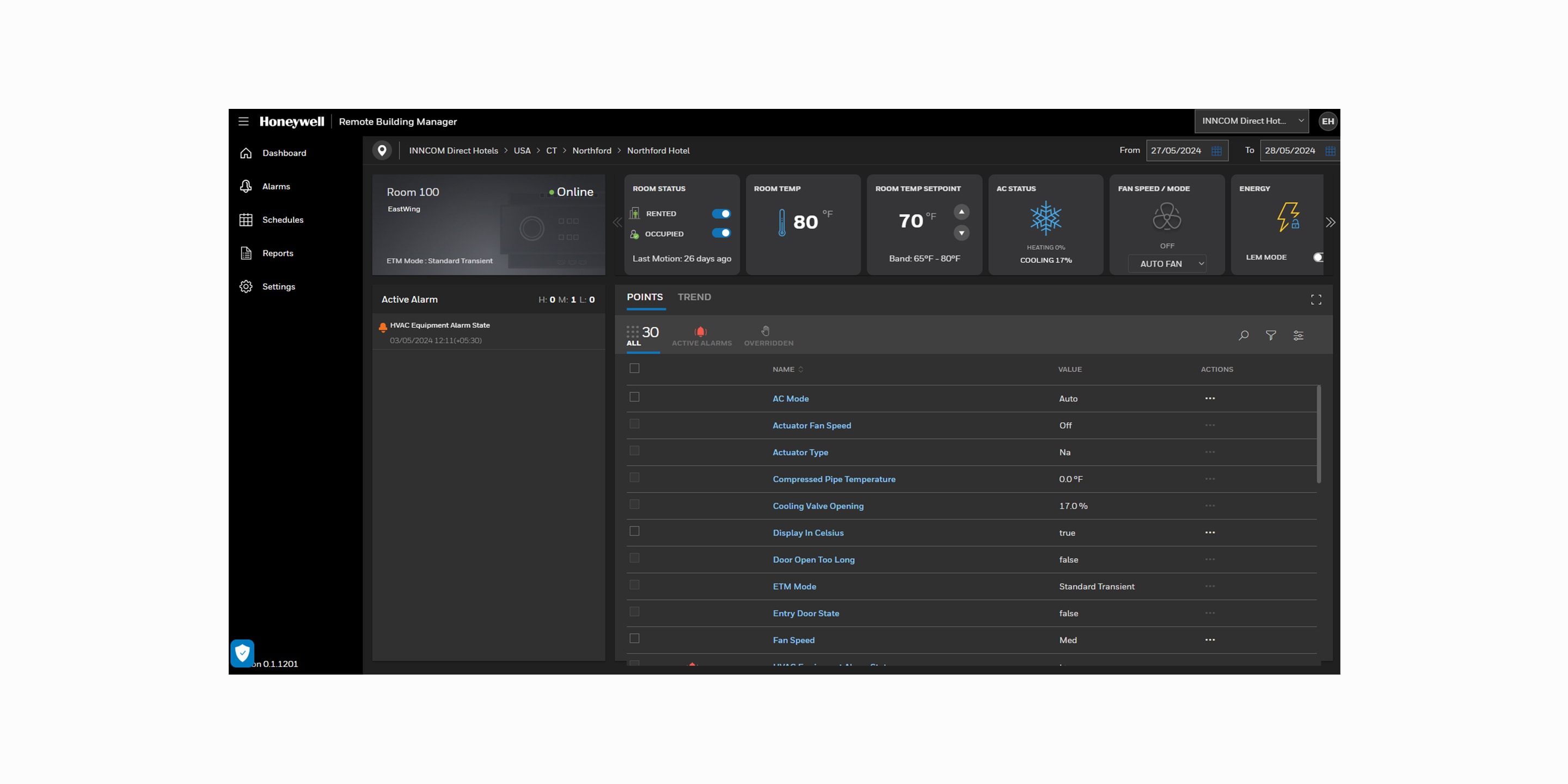Click the Schedules grid icon
The height and width of the screenshot is (784, 1568).
pyautogui.click(x=246, y=220)
